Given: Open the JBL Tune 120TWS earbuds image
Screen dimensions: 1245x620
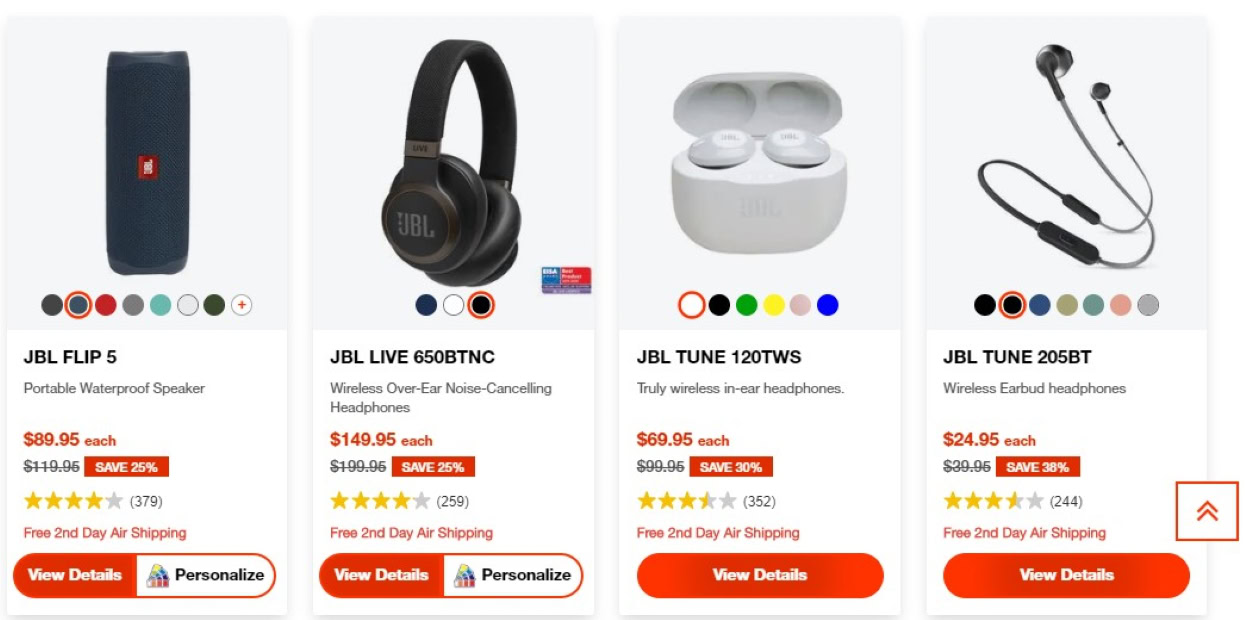Looking at the screenshot, I should [760, 160].
